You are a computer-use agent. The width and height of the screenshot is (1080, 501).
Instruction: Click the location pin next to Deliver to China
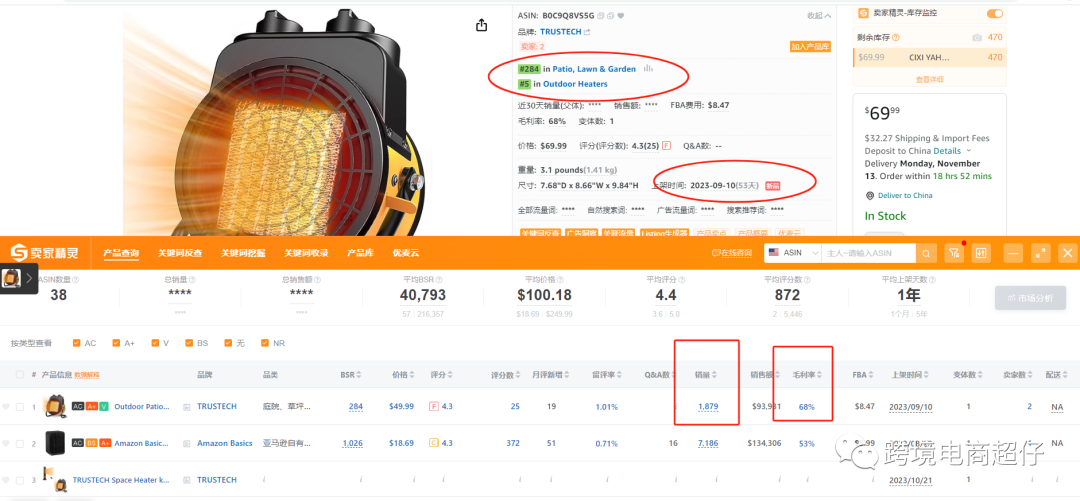point(869,196)
